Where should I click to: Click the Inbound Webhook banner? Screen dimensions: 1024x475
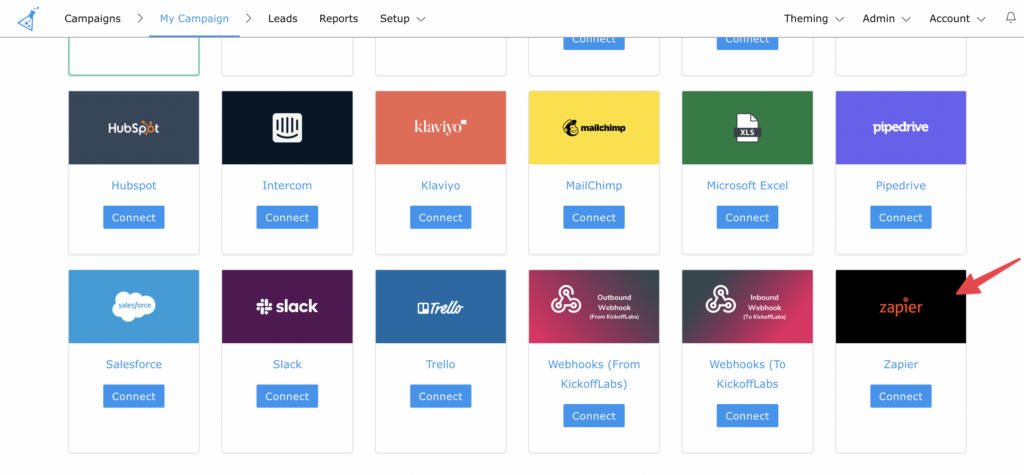click(748, 306)
